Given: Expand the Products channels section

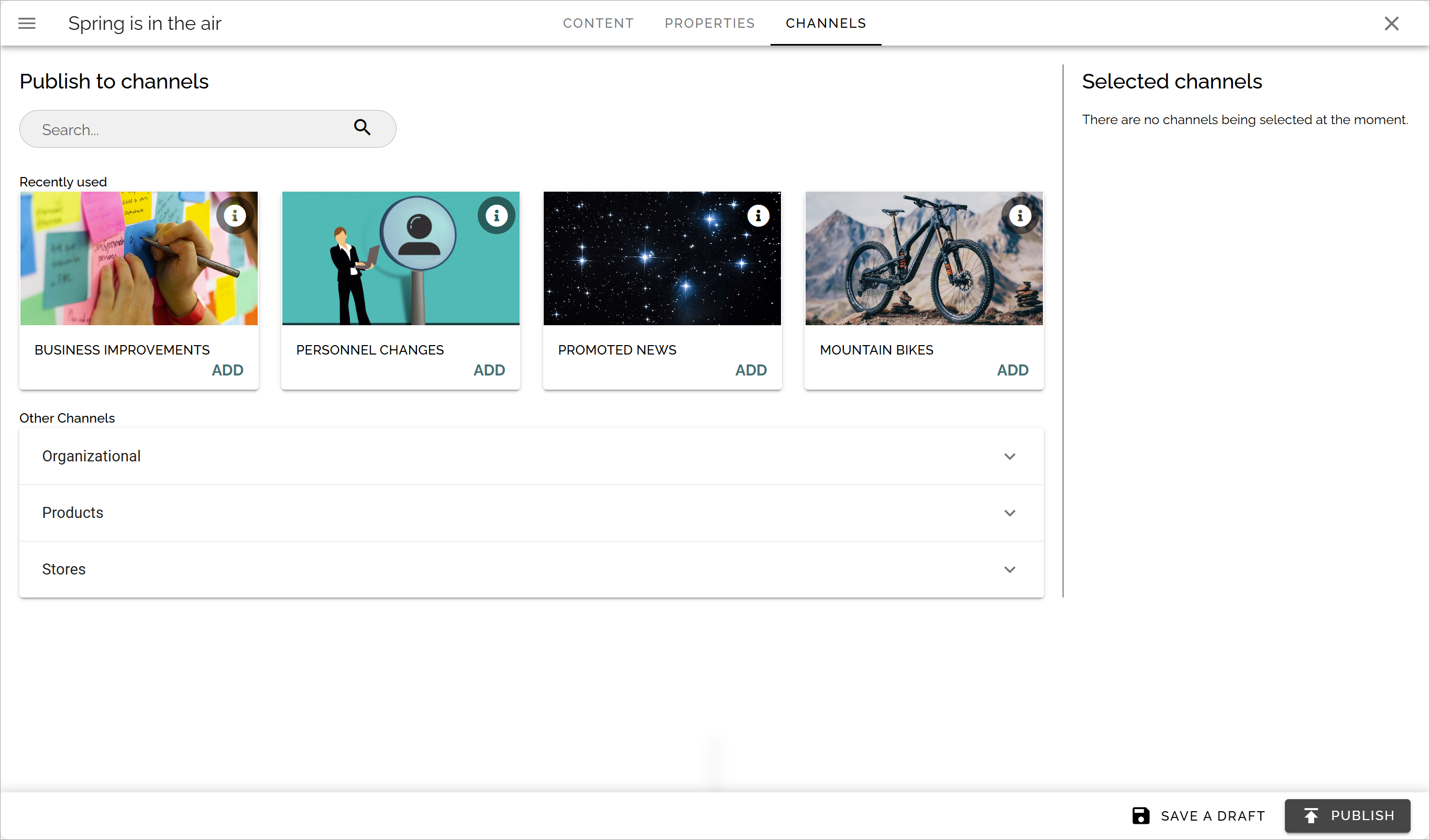Looking at the screenshot, I should tap(531, 513).
